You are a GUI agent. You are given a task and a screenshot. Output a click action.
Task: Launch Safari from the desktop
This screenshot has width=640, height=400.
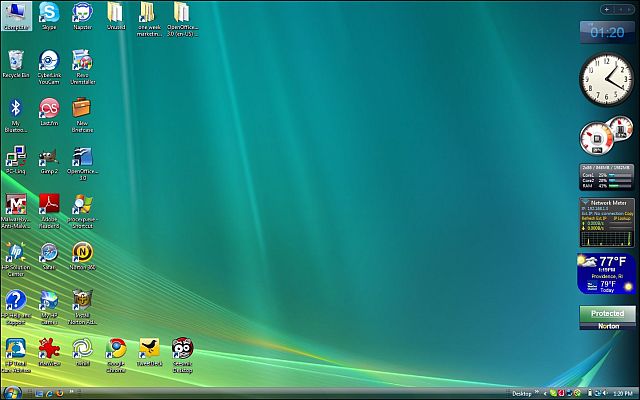tap(49, 256)
